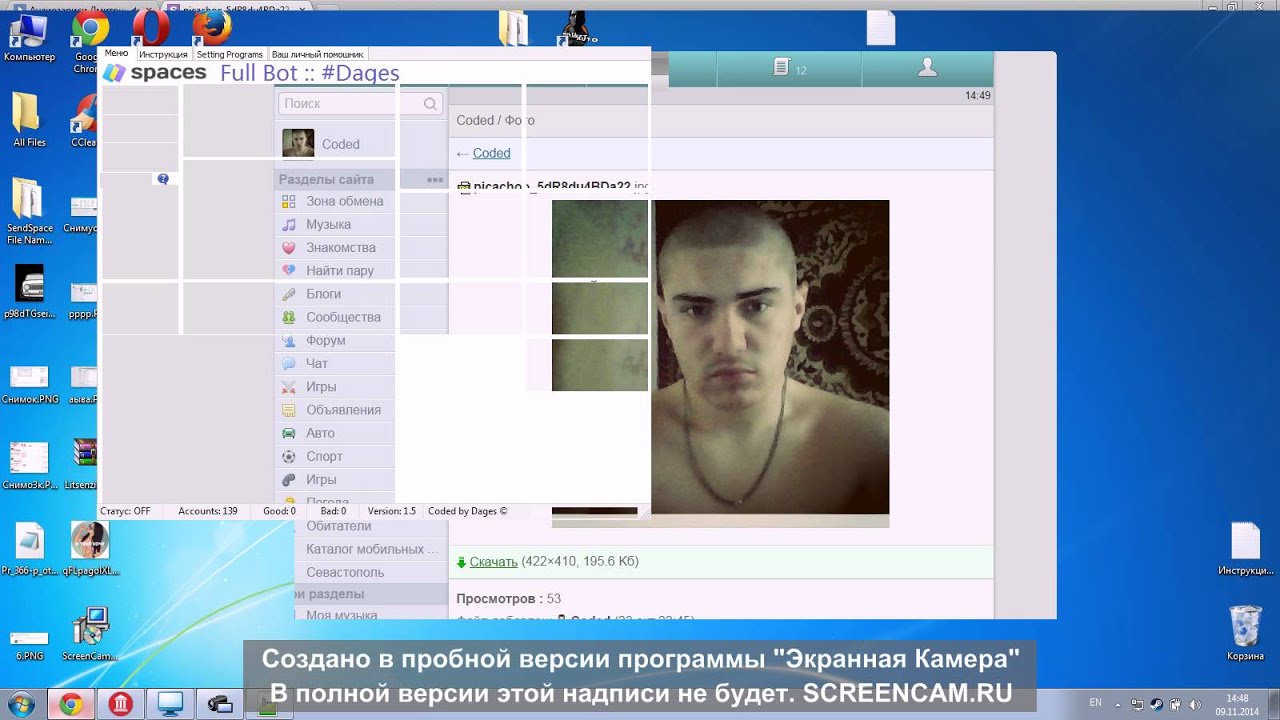
Task: Open the Coded profile avatar
Action: 298,144
